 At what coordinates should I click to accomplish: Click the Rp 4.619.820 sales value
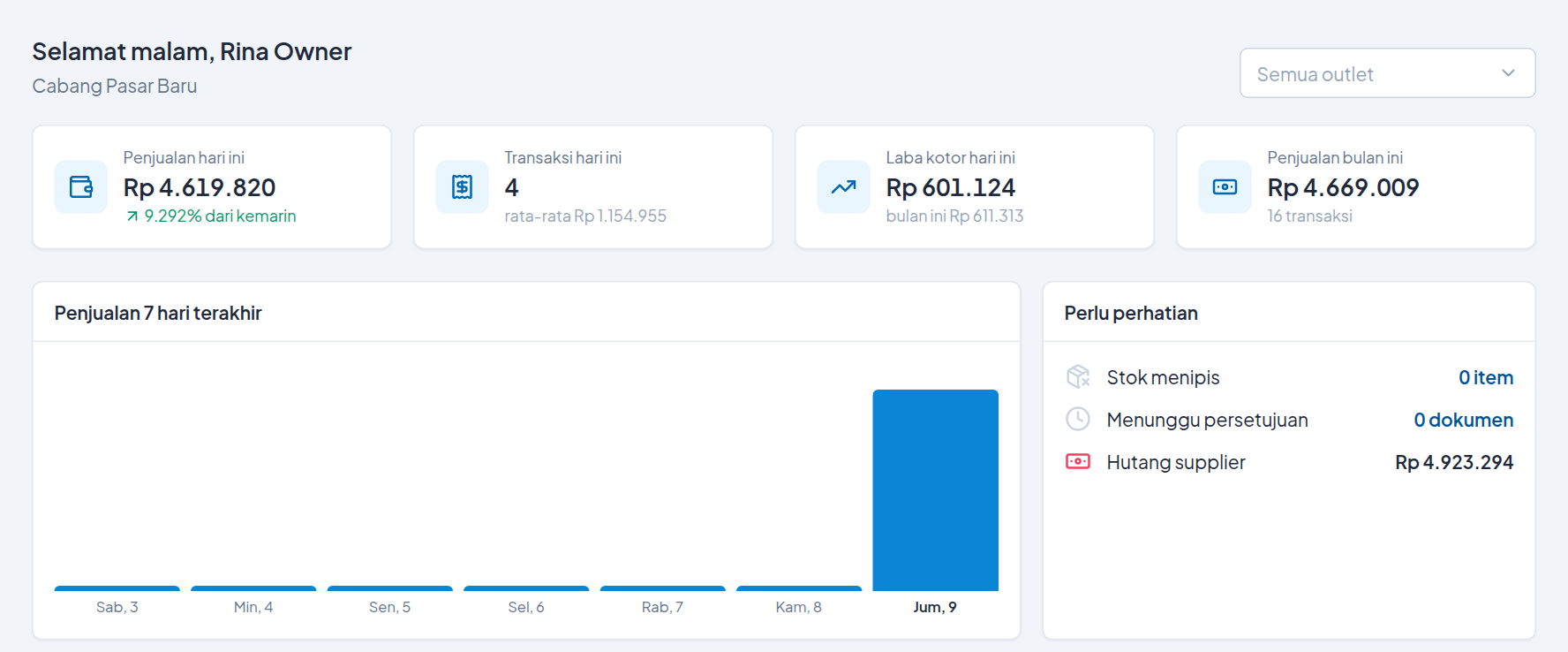200,187
